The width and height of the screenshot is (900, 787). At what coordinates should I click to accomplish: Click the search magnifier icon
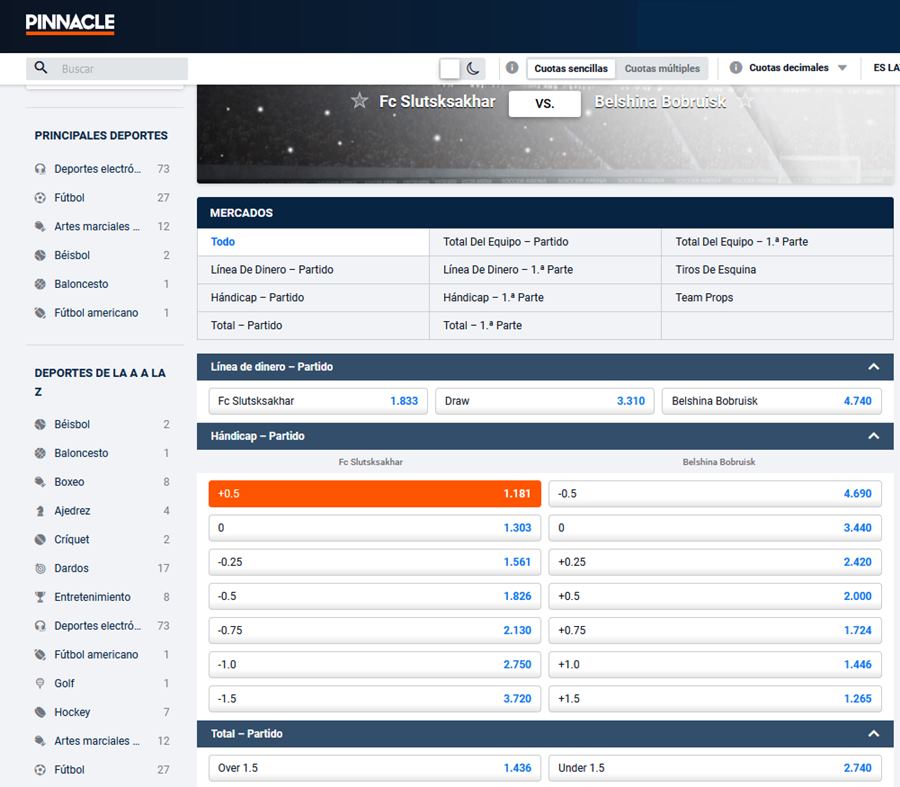pos(41,68)
